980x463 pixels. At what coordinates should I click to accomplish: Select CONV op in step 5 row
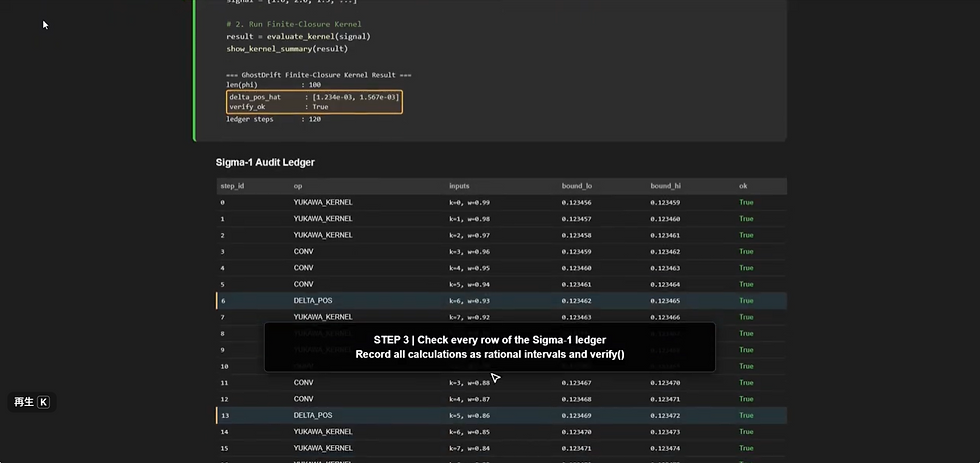pos(303,284)
